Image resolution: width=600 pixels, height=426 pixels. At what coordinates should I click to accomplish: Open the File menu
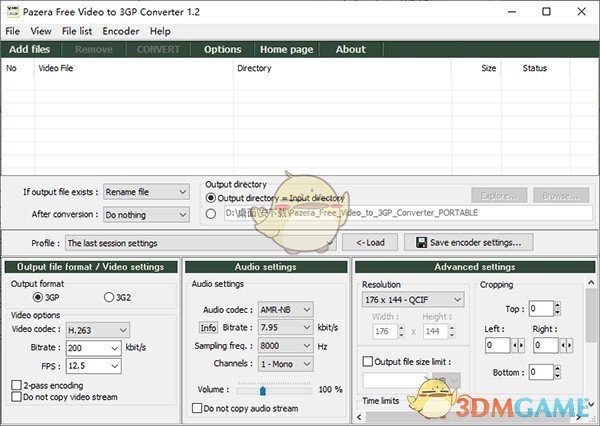(x=13, y=31)
